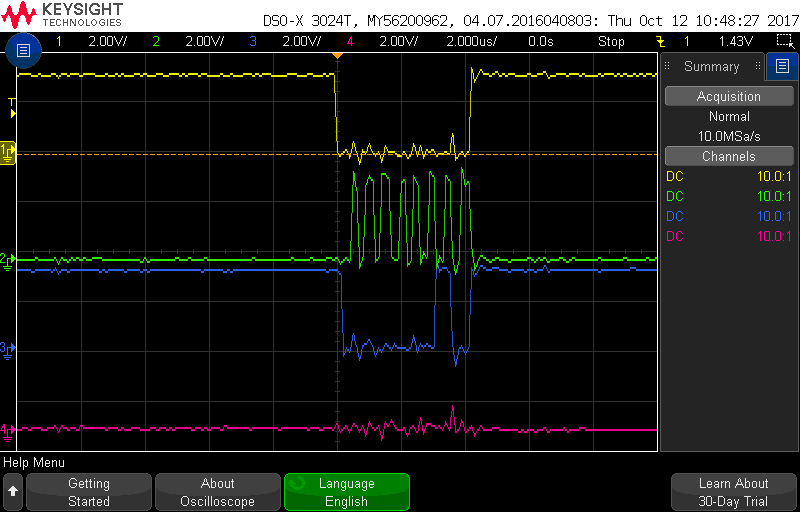Select channel 1 2.00V/ scale
This screenshot has width=800, height=512.
coord(106,42)
